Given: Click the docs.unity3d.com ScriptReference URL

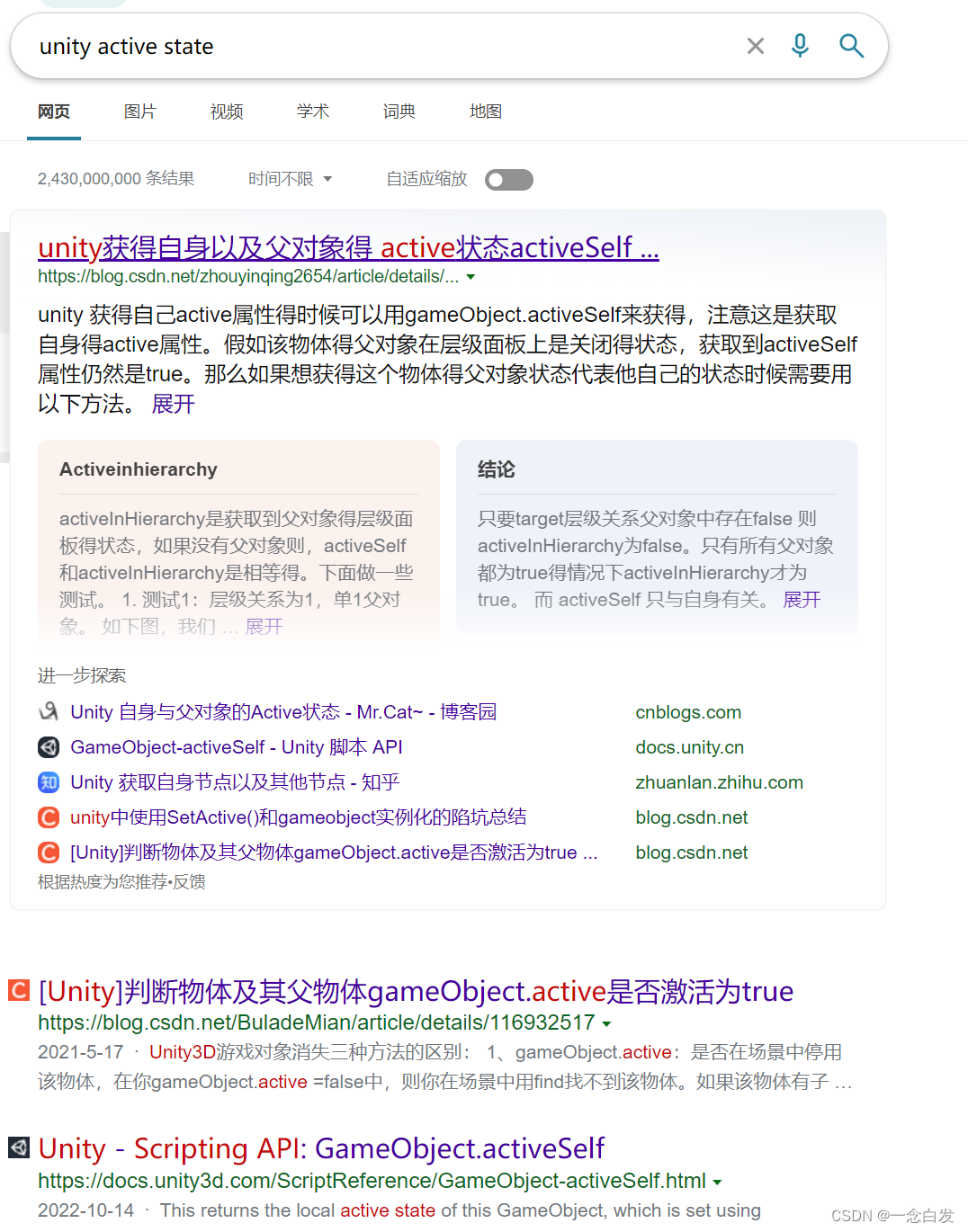Looking at the screenshot, I should point(372,1181).
